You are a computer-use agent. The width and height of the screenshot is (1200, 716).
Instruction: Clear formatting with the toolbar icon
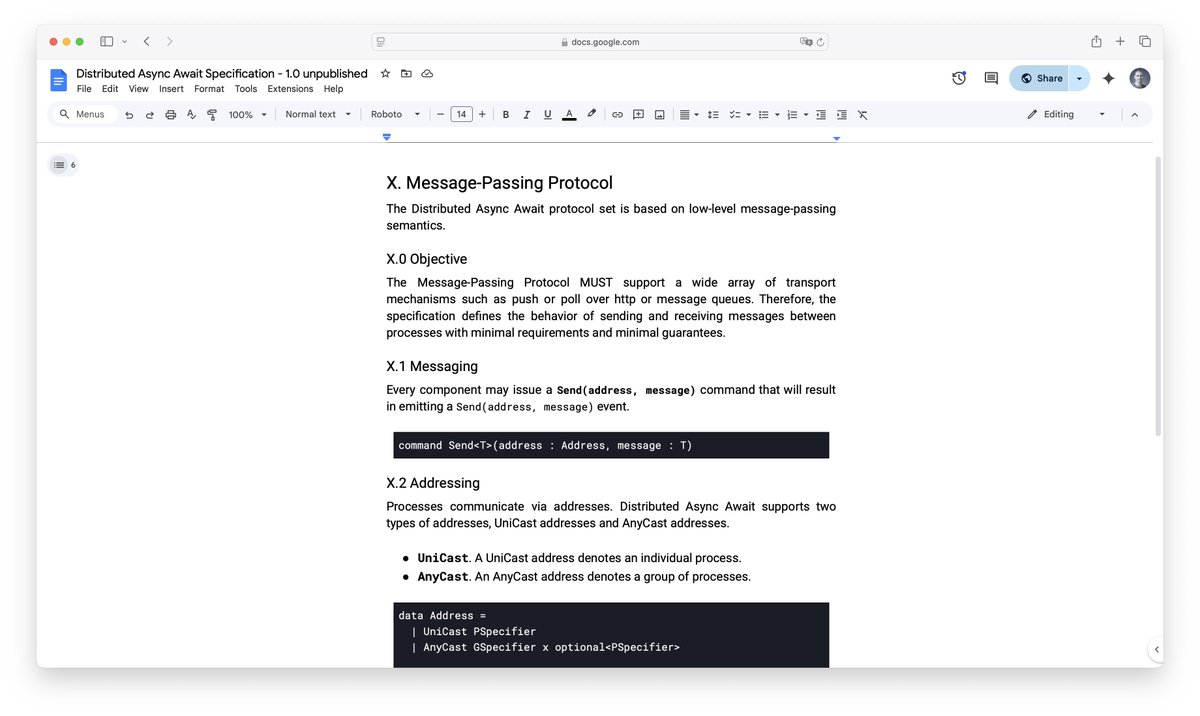tap(862, 114)
